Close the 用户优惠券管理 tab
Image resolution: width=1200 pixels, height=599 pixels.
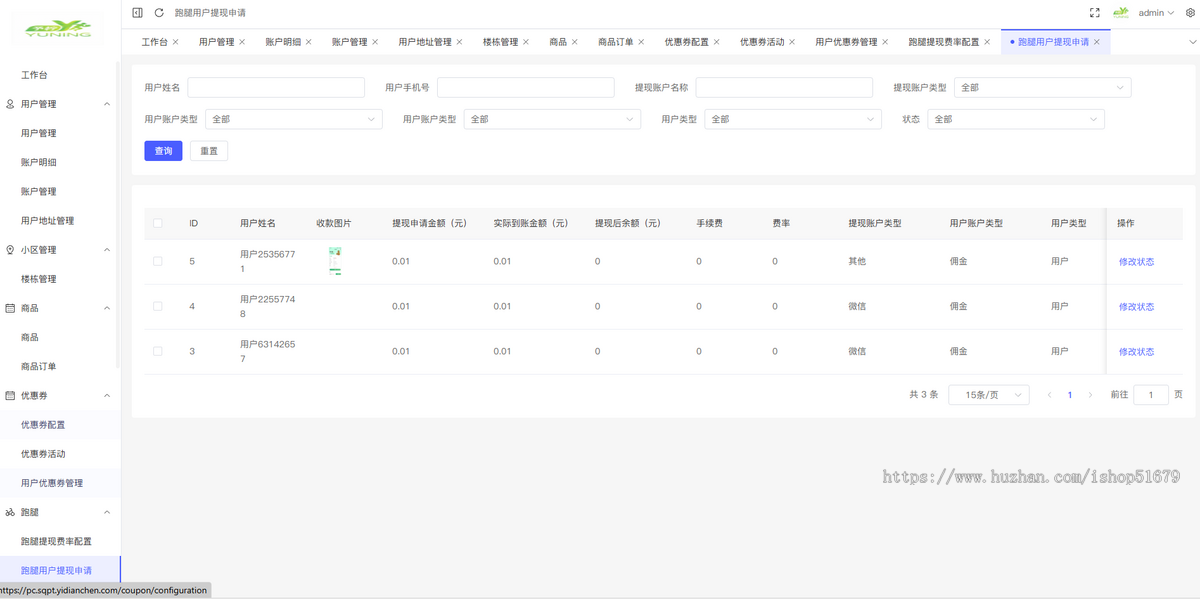click(886, 42)
